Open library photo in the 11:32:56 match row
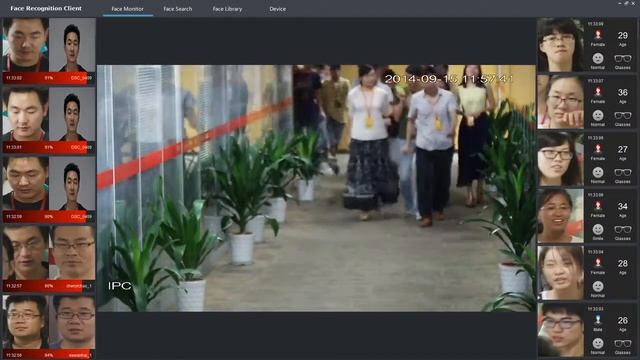 72,322
